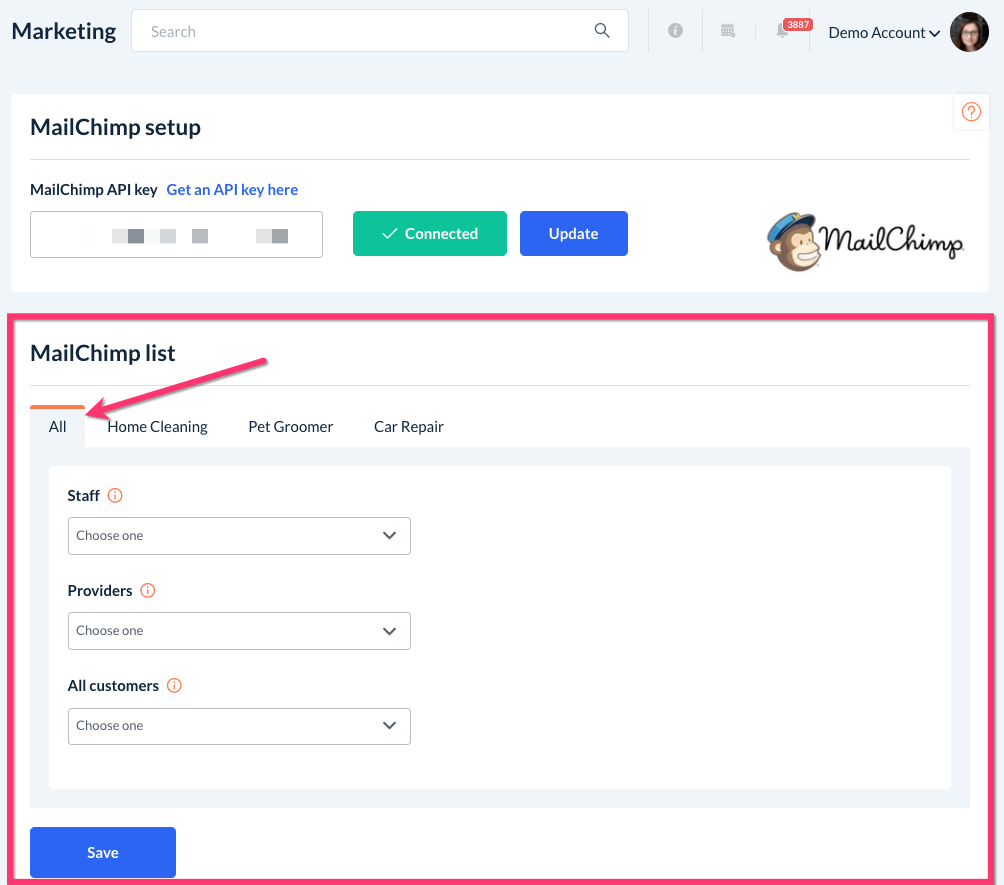The height and width of the screenshot is (885, 1004).
Task: Expand the Staff list dropdown
Action: point(239,536)
